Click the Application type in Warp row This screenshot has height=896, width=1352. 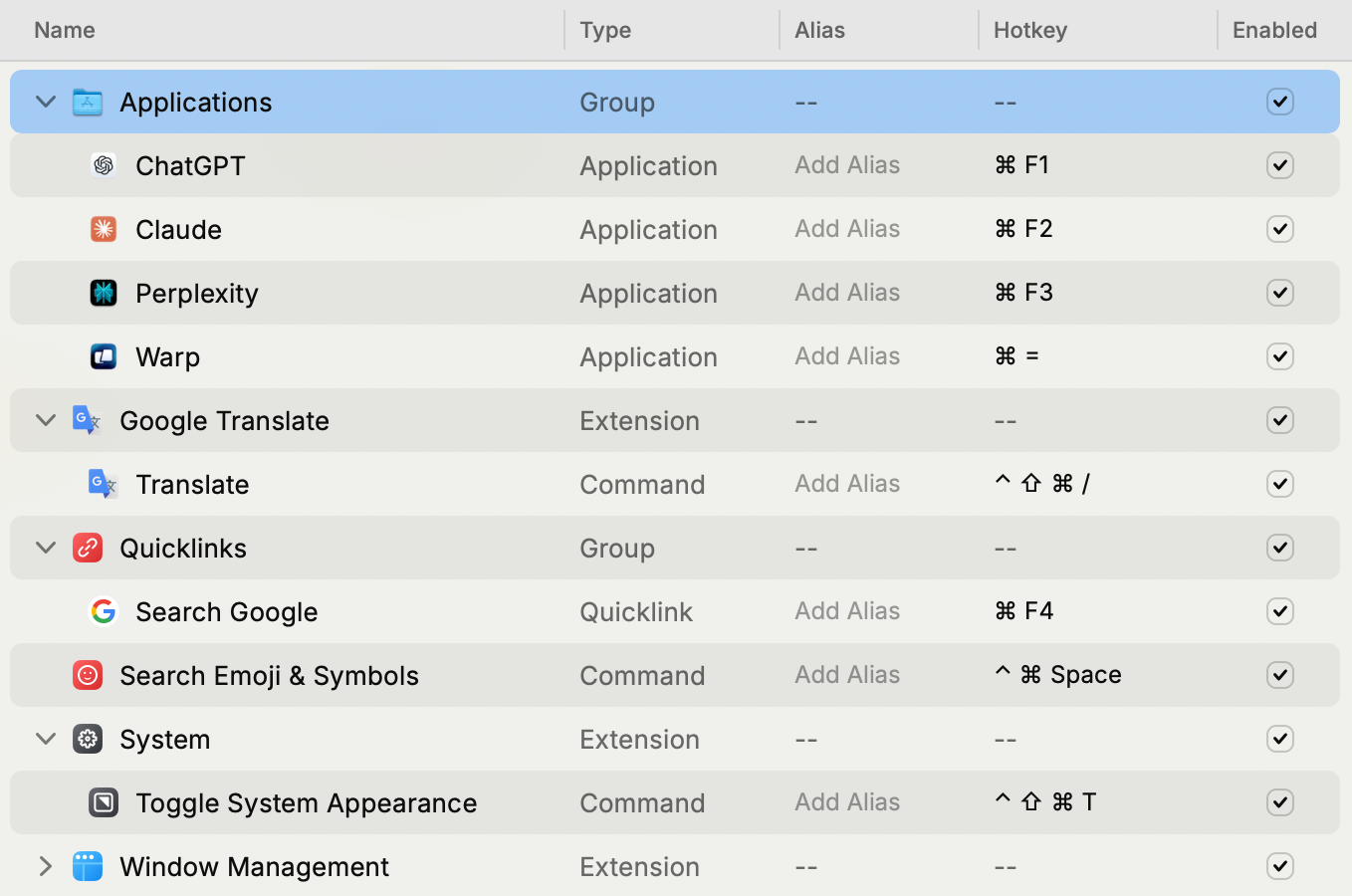(x=648, y=356)
